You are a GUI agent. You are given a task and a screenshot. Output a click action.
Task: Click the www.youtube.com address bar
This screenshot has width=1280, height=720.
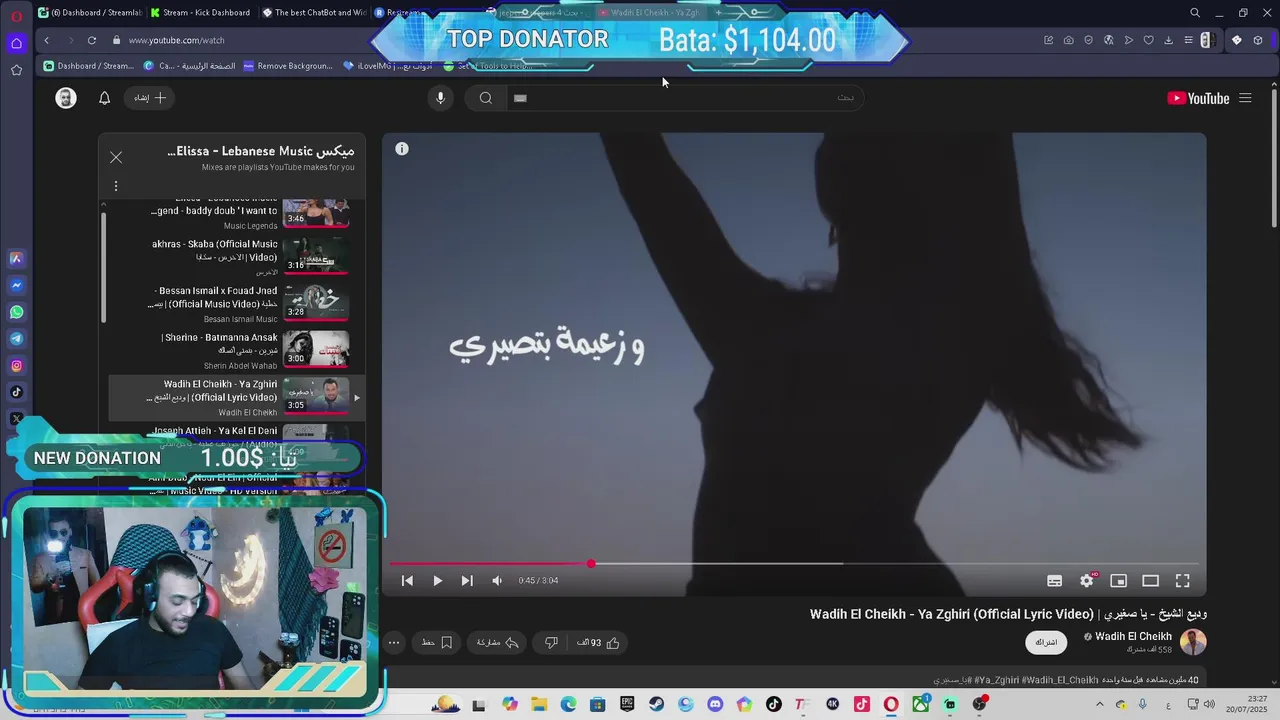point(176,40)
